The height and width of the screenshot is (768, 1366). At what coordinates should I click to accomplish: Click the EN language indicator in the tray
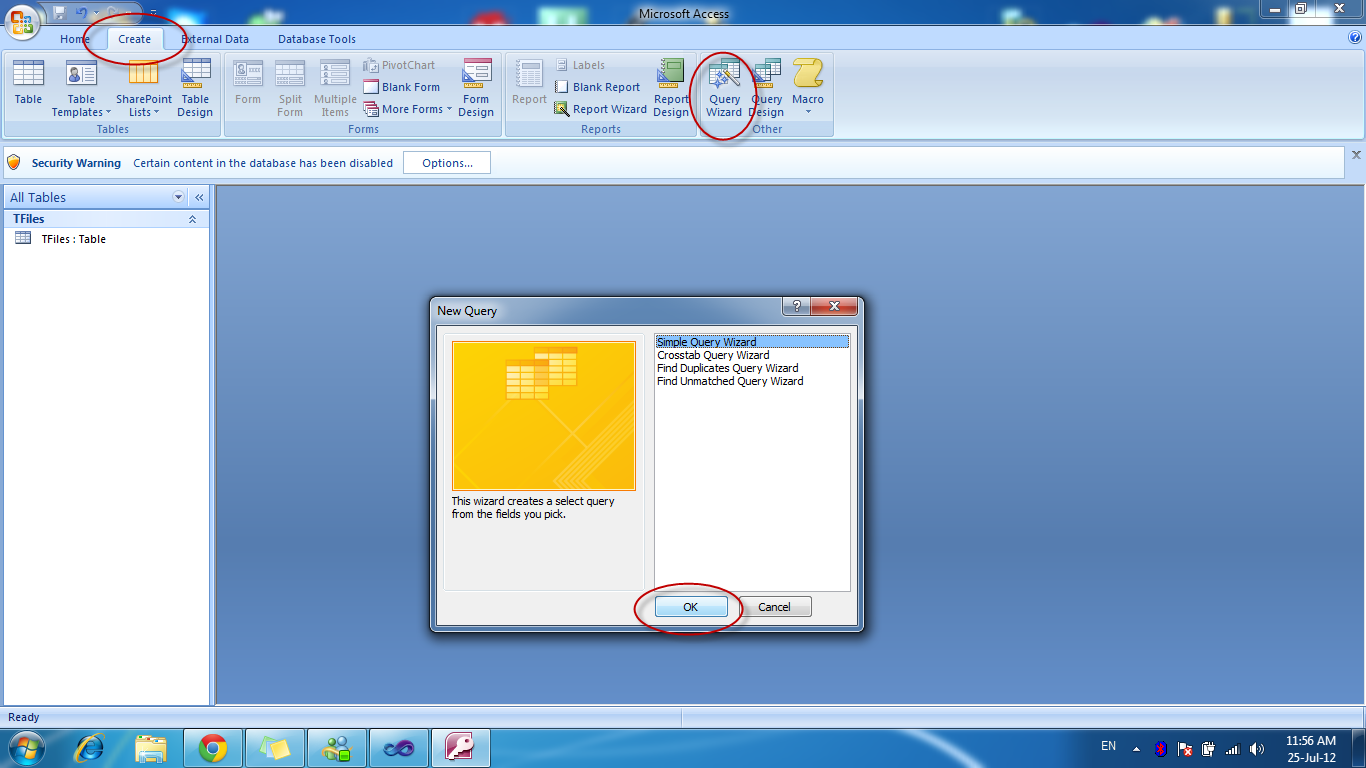(1108, 746)
